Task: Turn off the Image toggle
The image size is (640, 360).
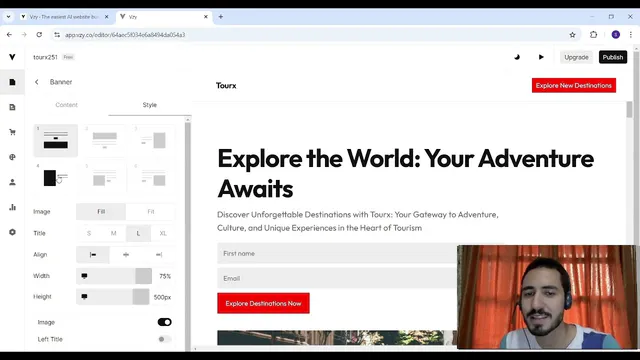Action: click(164, 322)
